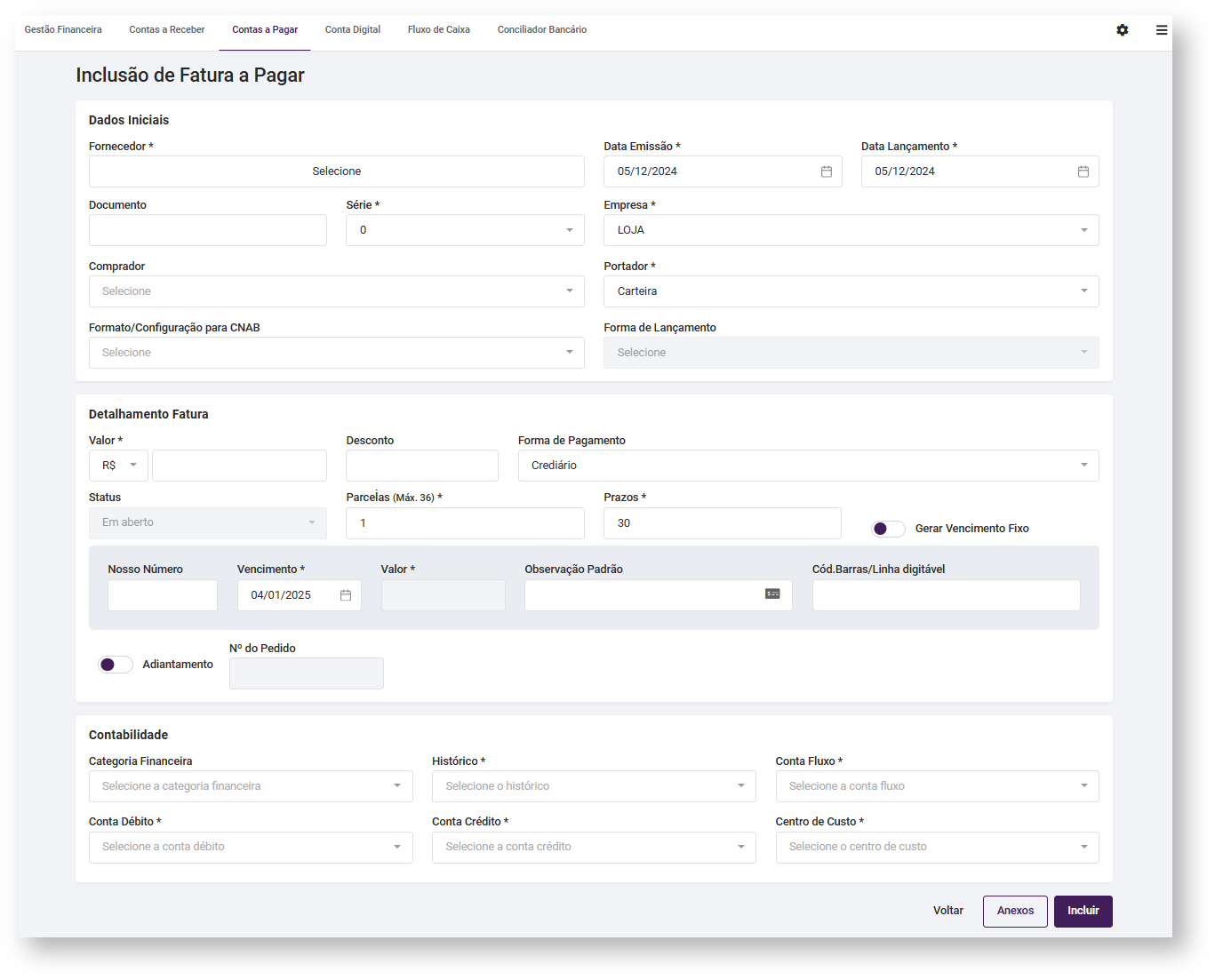Screen dimensions: 1215x980
Task: Switch to the Contas a Receber tab
Action: (167, 30)
